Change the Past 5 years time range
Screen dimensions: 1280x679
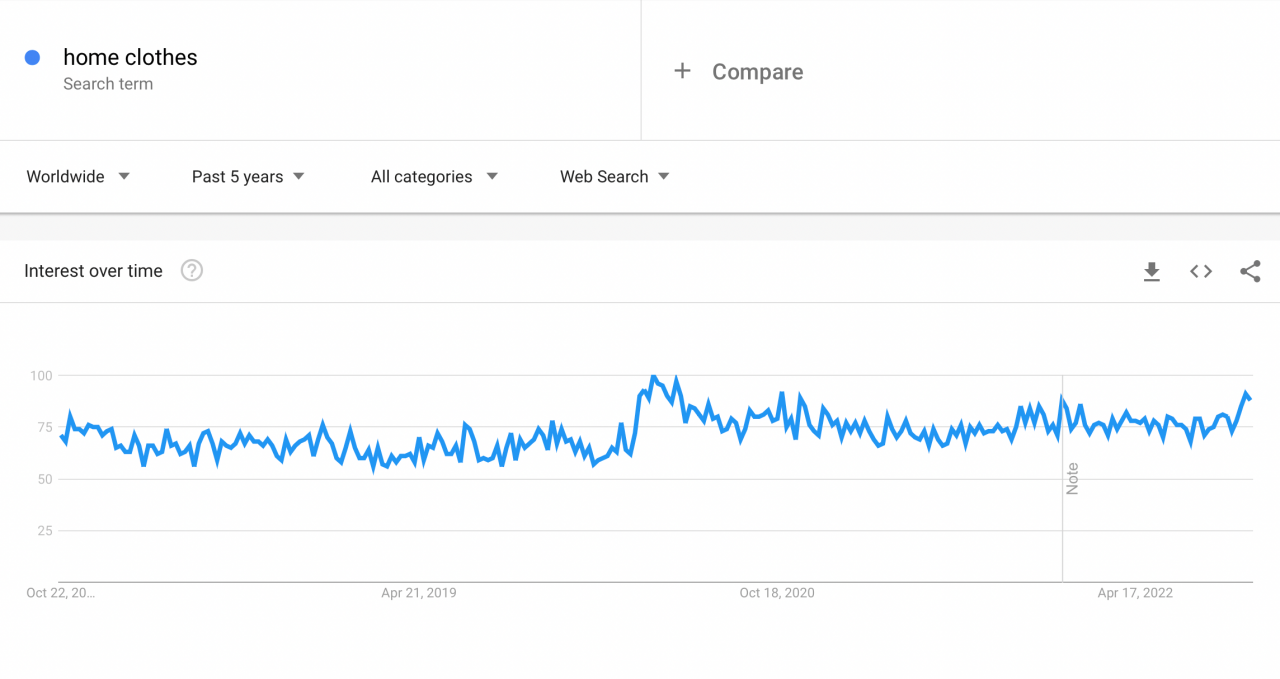point(236,176)
